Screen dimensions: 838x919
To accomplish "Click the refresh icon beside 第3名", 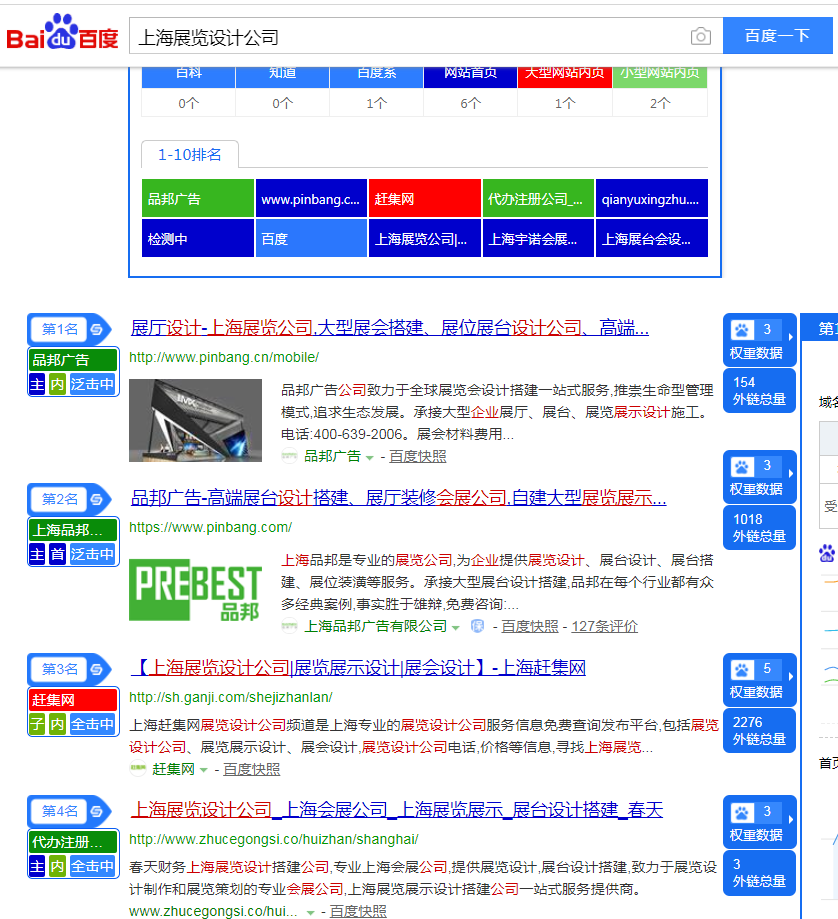I will pyautogui.click(x=97, y=669).
